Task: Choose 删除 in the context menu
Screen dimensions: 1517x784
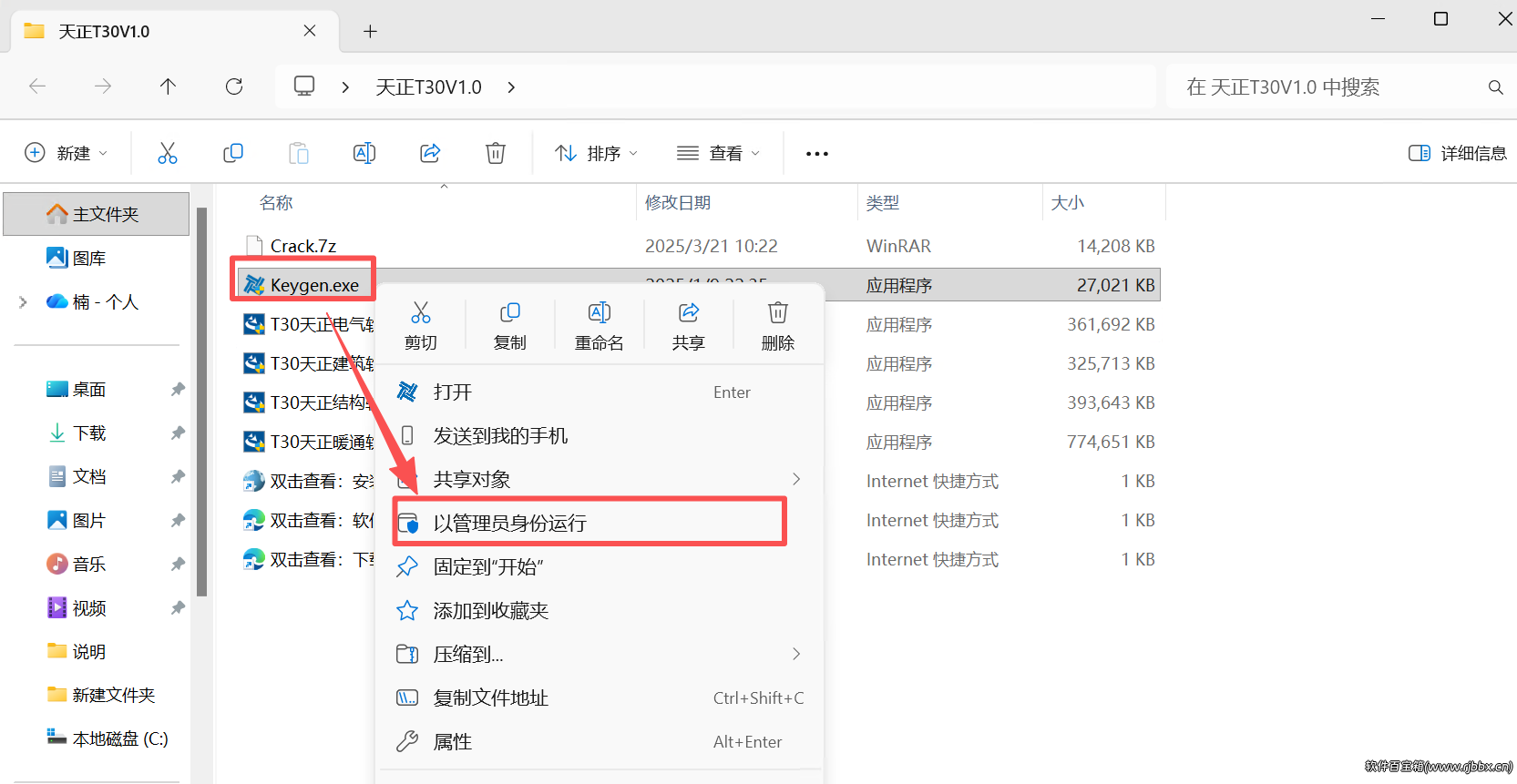Action: coord(778,326)
